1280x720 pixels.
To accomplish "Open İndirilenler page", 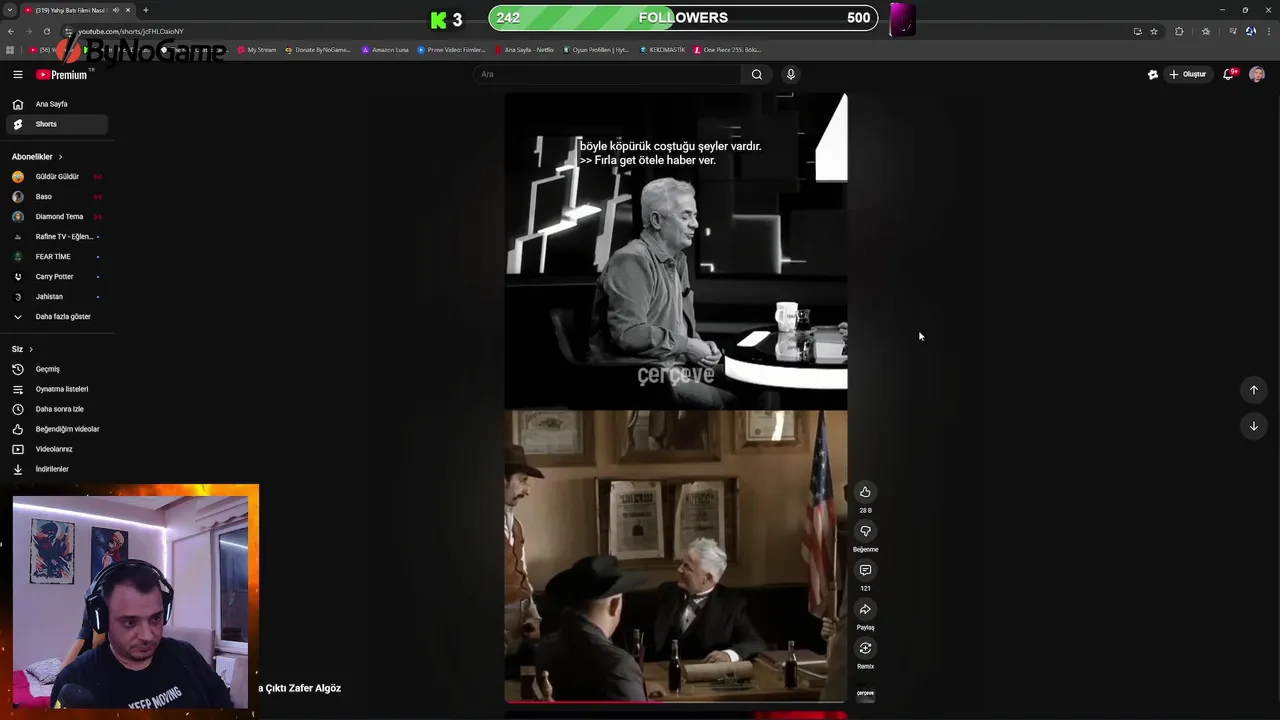I will point(55,469).
